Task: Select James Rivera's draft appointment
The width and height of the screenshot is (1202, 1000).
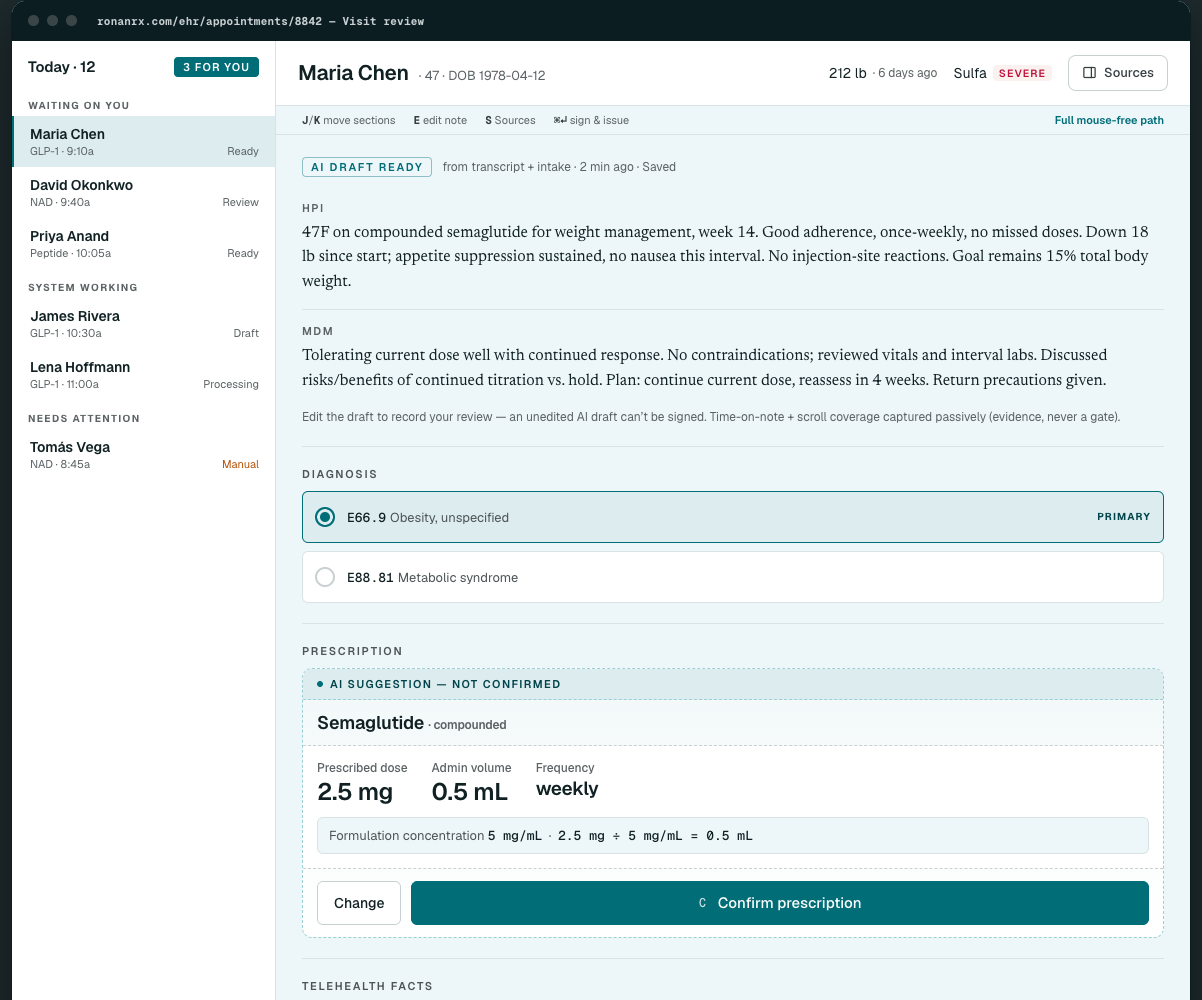Action: tap(144, 324)
